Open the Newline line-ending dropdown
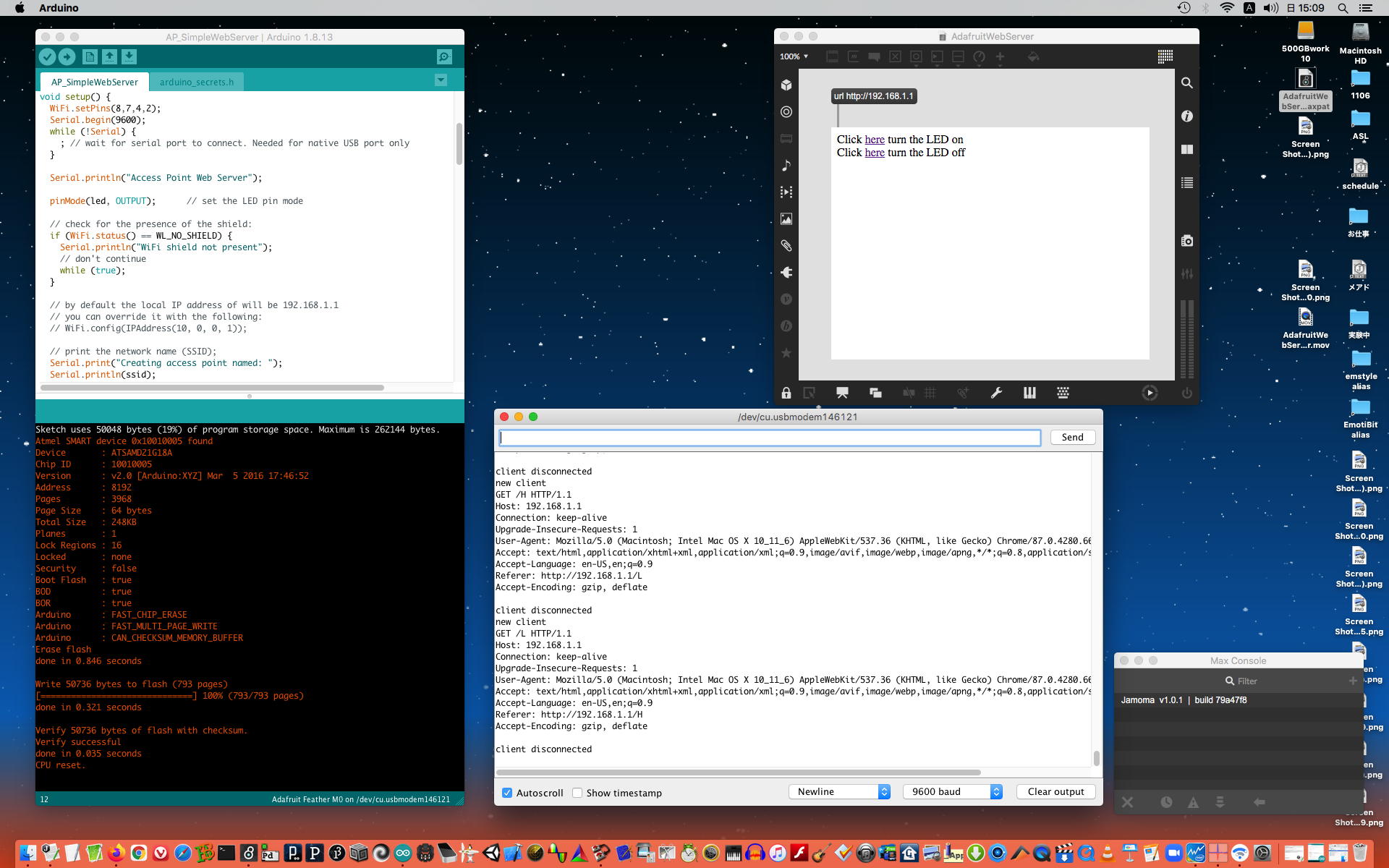 [x=839, y=792]
